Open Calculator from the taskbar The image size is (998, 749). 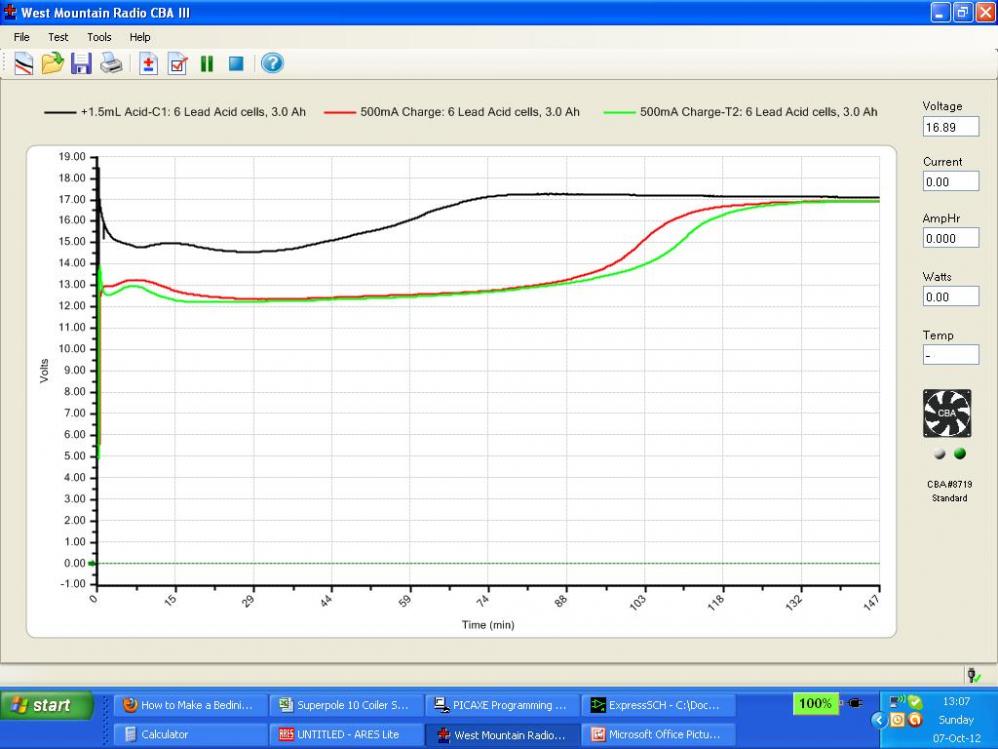190,734
